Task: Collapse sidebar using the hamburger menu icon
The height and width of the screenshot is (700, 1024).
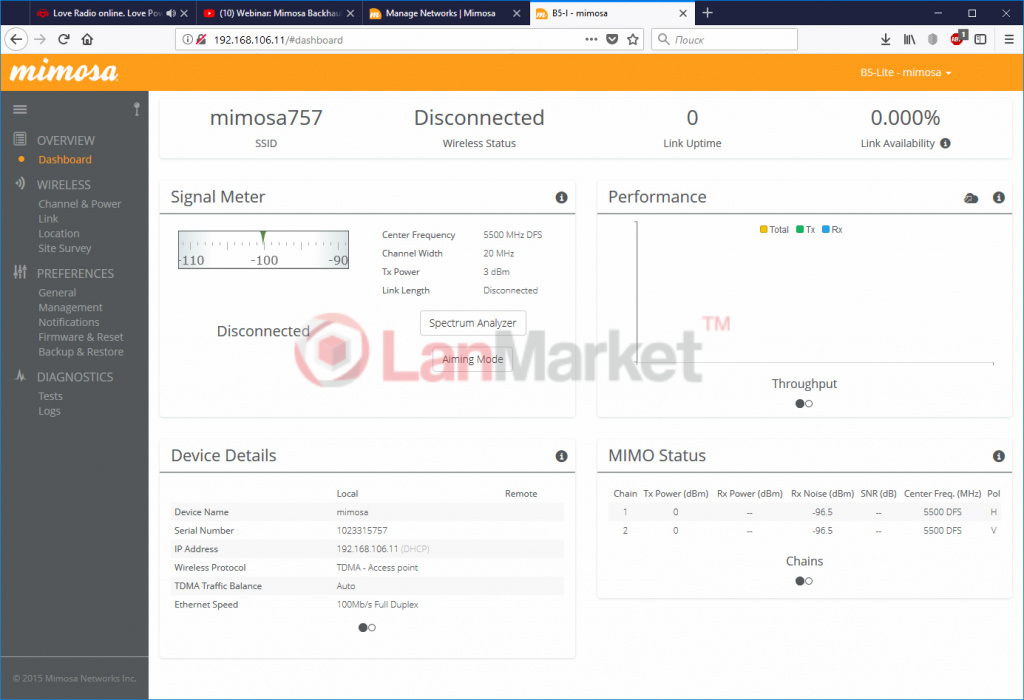Action: pos(20,109)
